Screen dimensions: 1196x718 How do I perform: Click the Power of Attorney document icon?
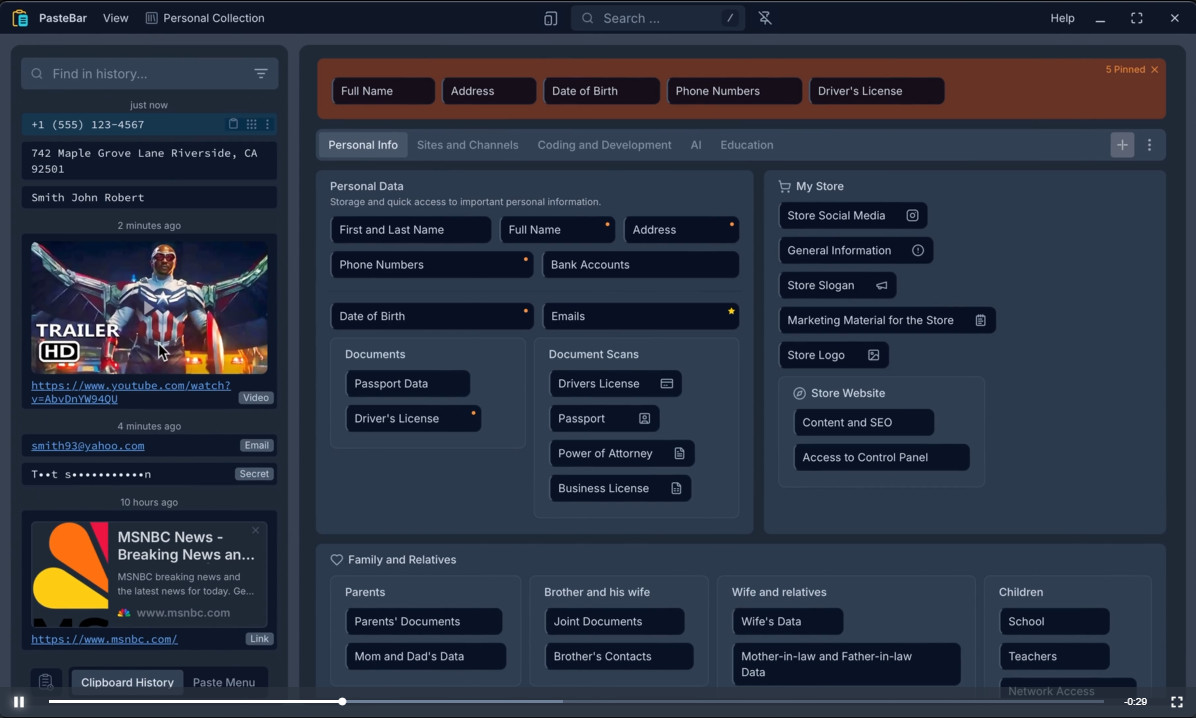pyautogui.click(x=680, y=453)
